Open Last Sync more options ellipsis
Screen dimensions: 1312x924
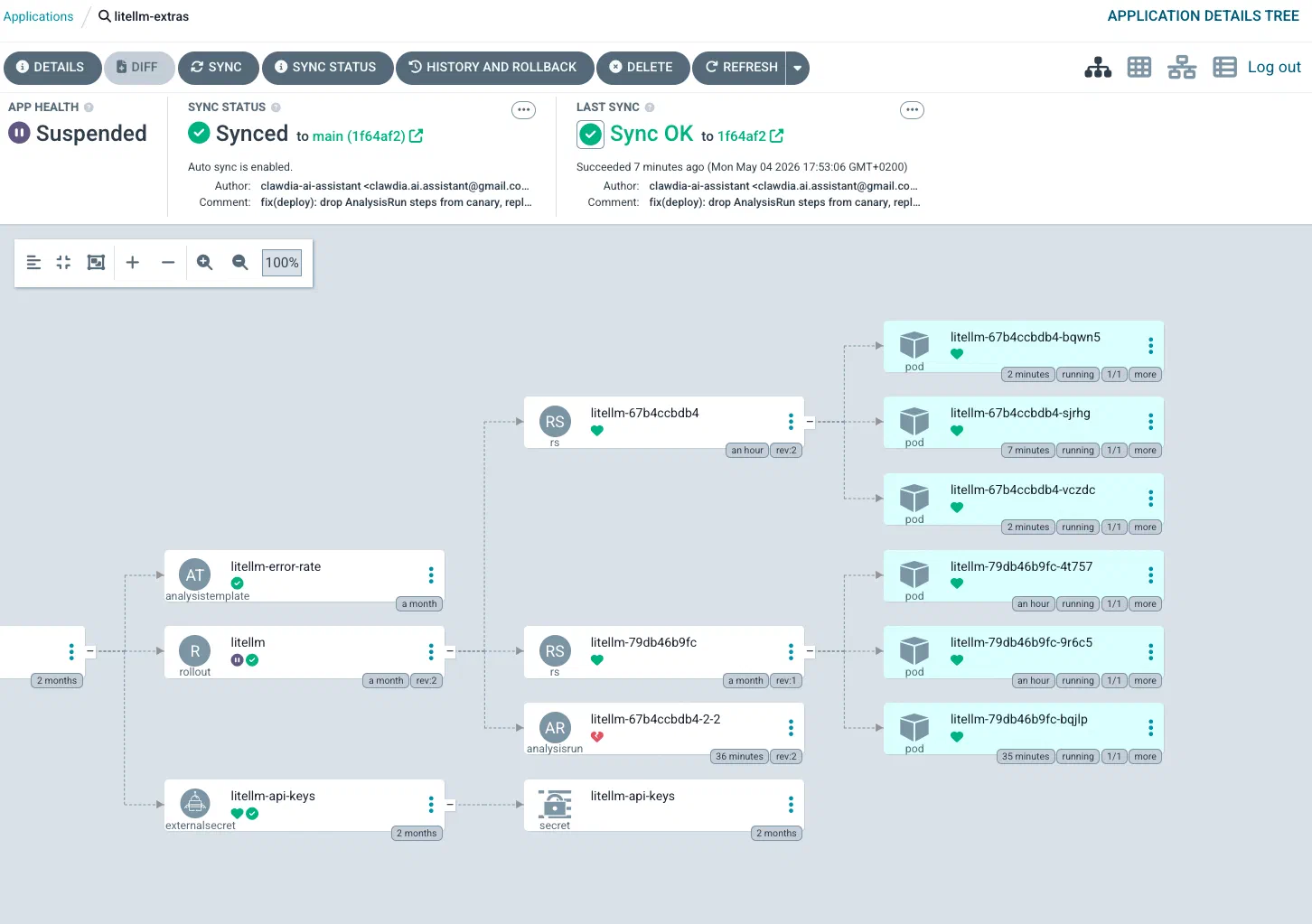[912, 110]
